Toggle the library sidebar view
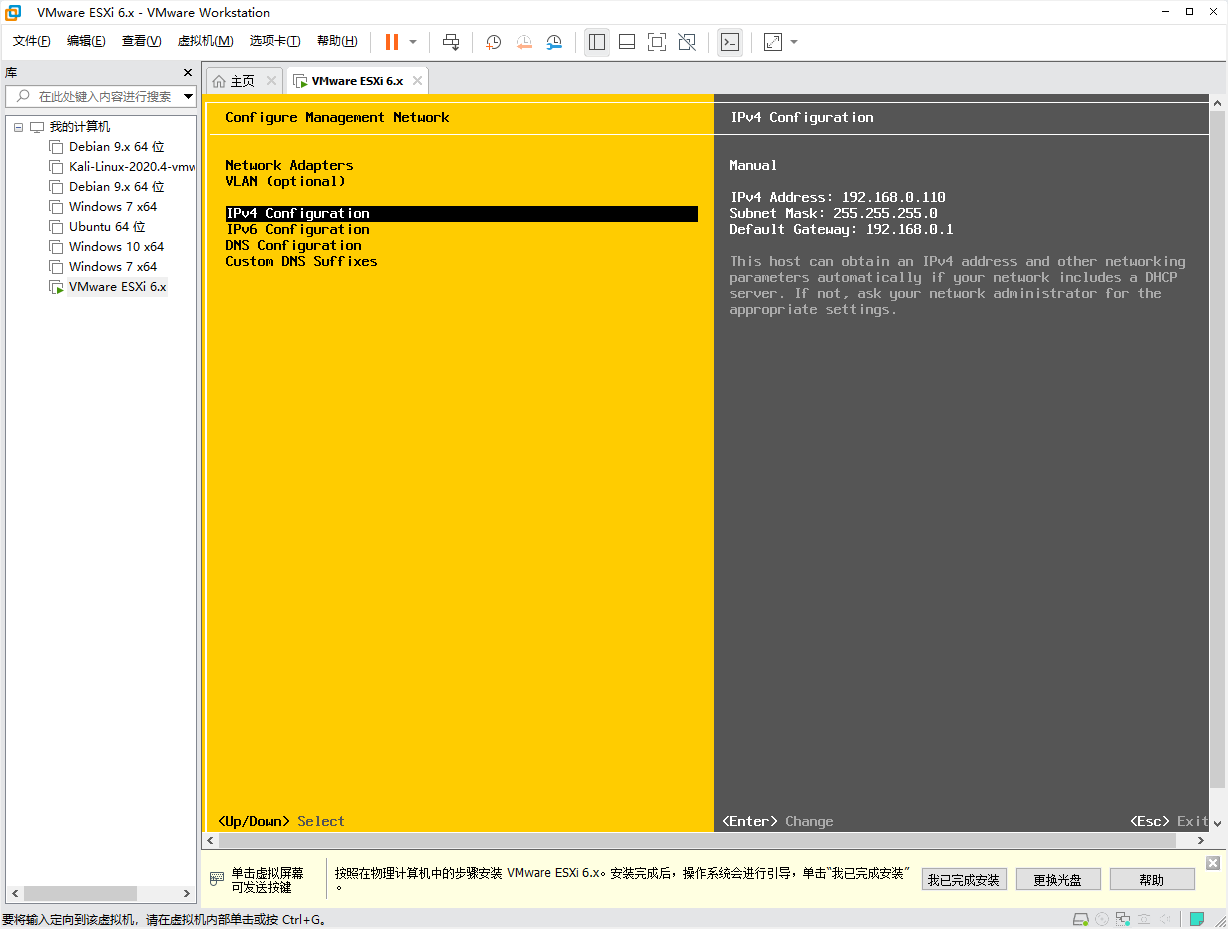Viewport: 1228px width, 929px height. (597, 42)
